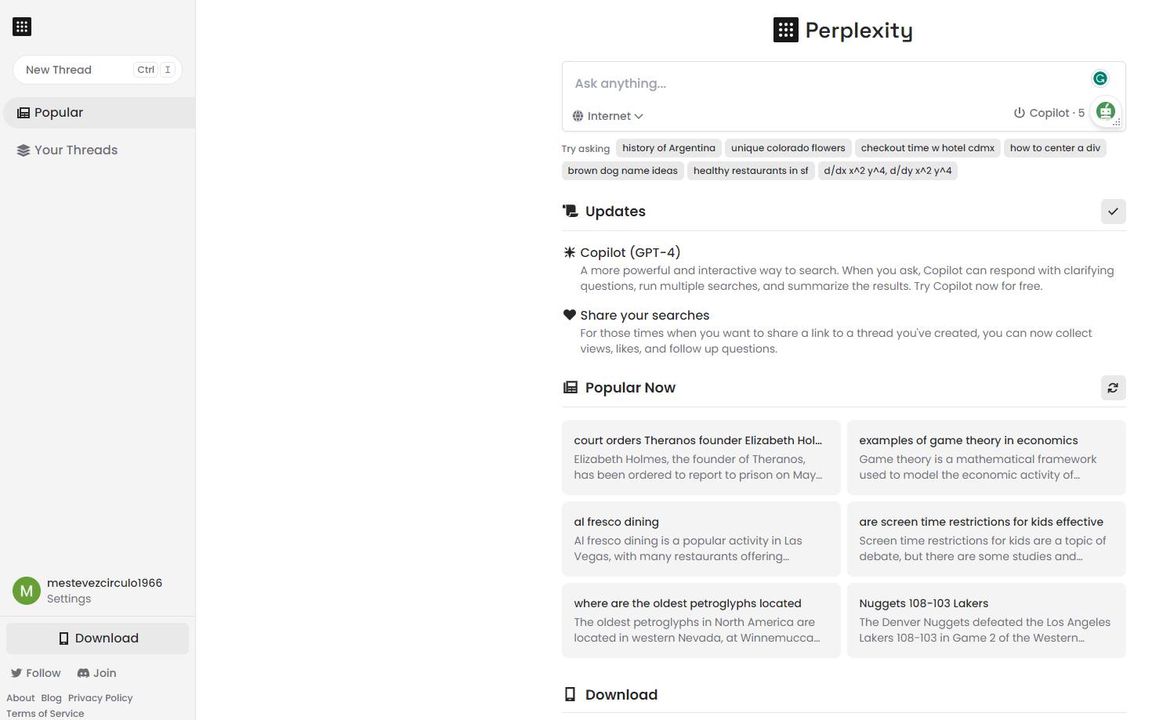
Task: Click the Discord Join icon
Action: 83,673
